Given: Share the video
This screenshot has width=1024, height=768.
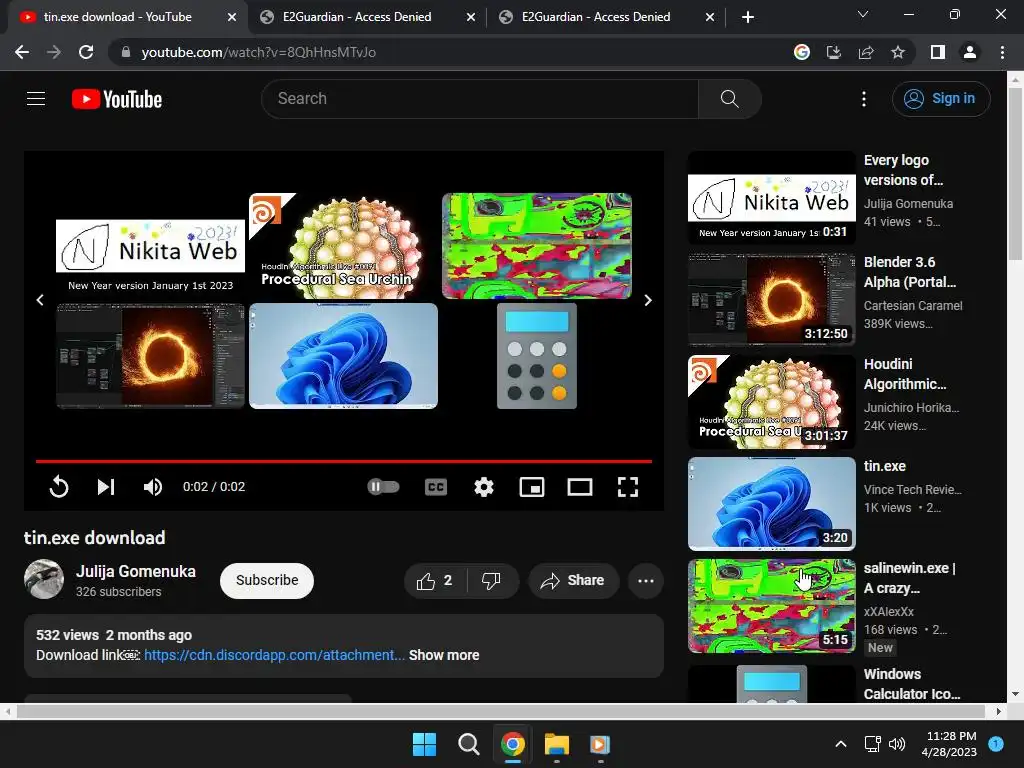Looking at the screenshot, I should pyautogui.click(x=573, y=581).
